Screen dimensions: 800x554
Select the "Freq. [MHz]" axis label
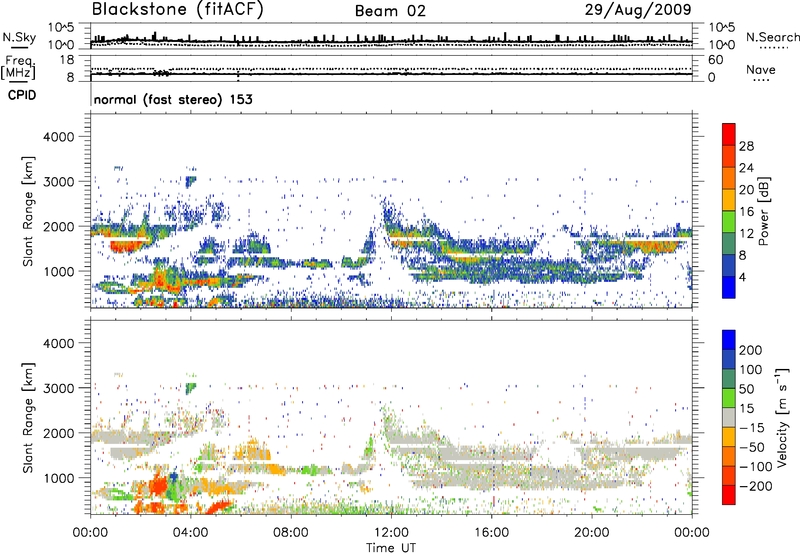click(18, 68)
